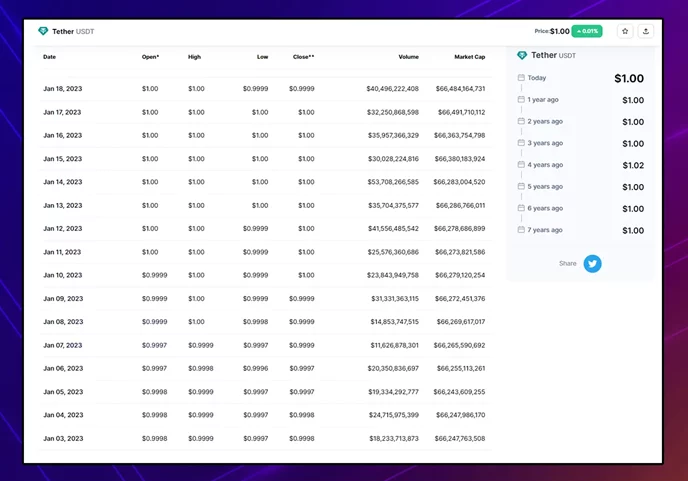Click the calendar icon beside 1 year ago
Image resolution: width=688 pixels, height=481 pixels.
coord(521,100)
